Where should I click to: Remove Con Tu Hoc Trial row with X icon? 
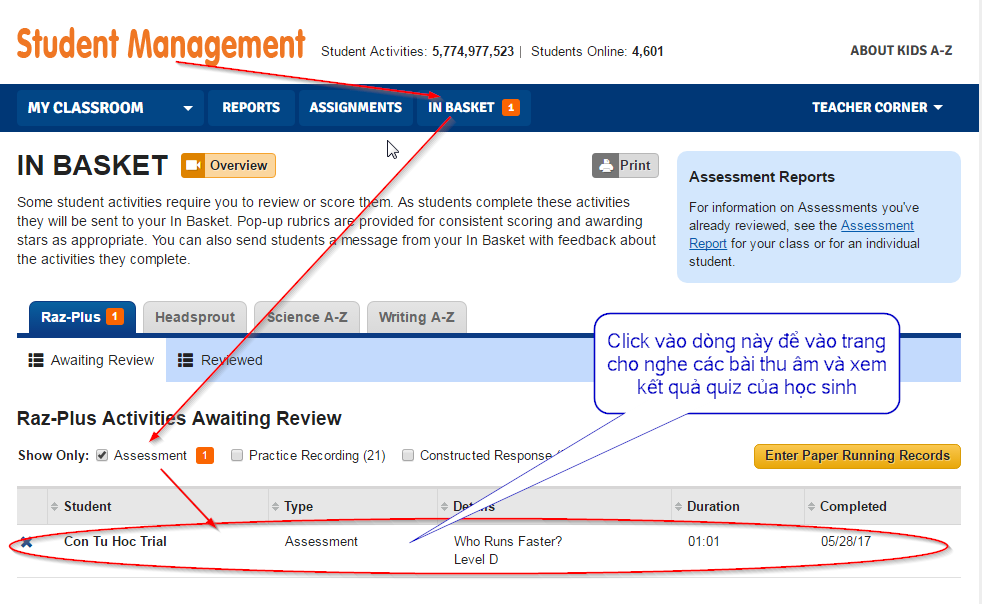26,542
